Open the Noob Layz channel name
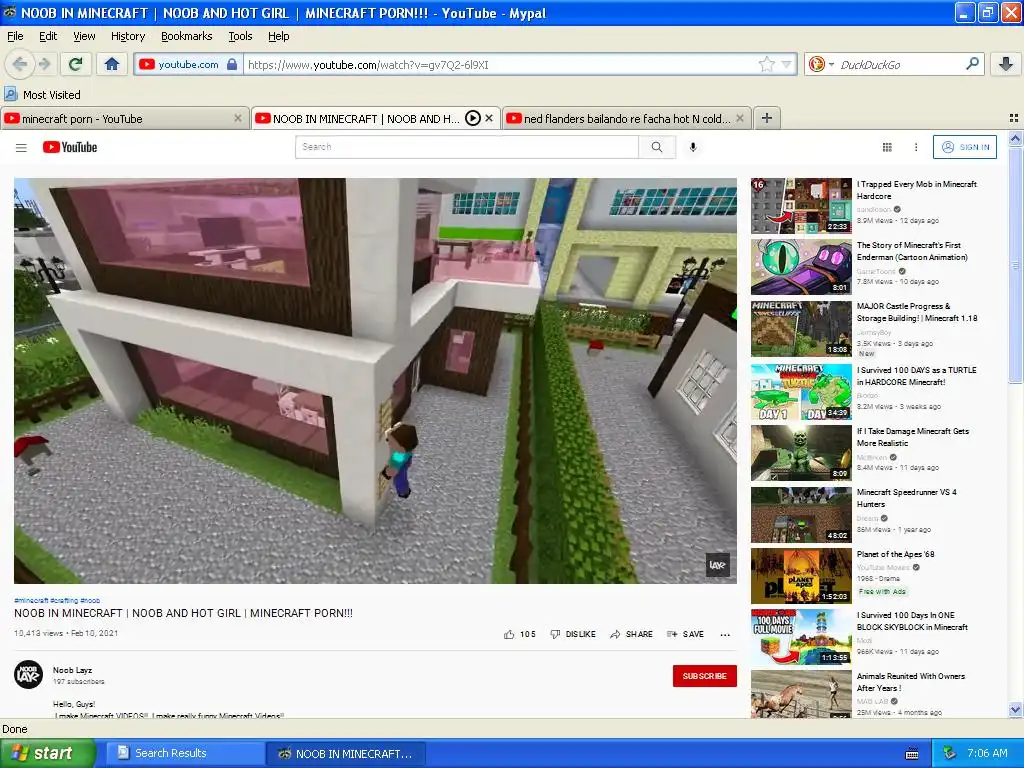The width and height of the screenshot is (1024, 768). point(72,670)
